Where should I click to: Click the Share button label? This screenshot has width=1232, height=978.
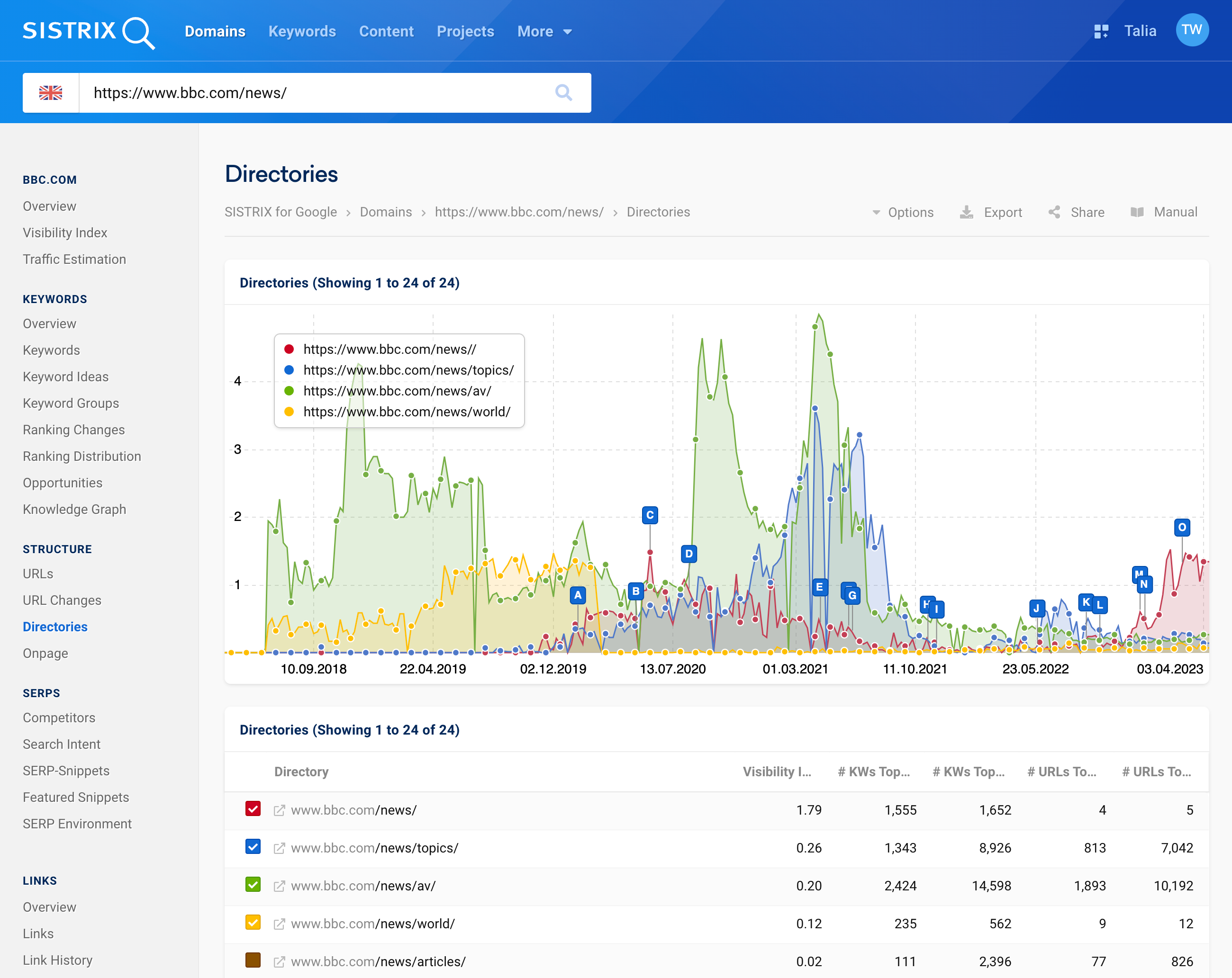[x=1087, y=213]
